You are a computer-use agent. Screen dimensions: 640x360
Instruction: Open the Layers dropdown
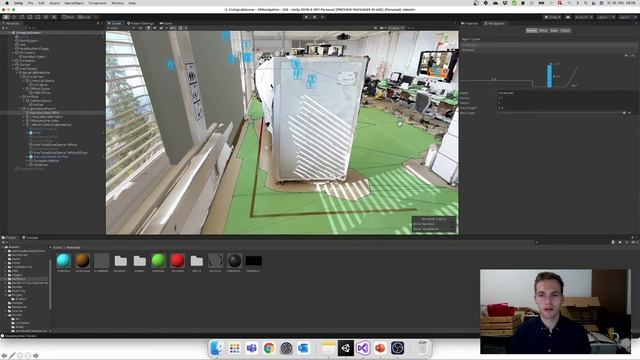(605, 17)
